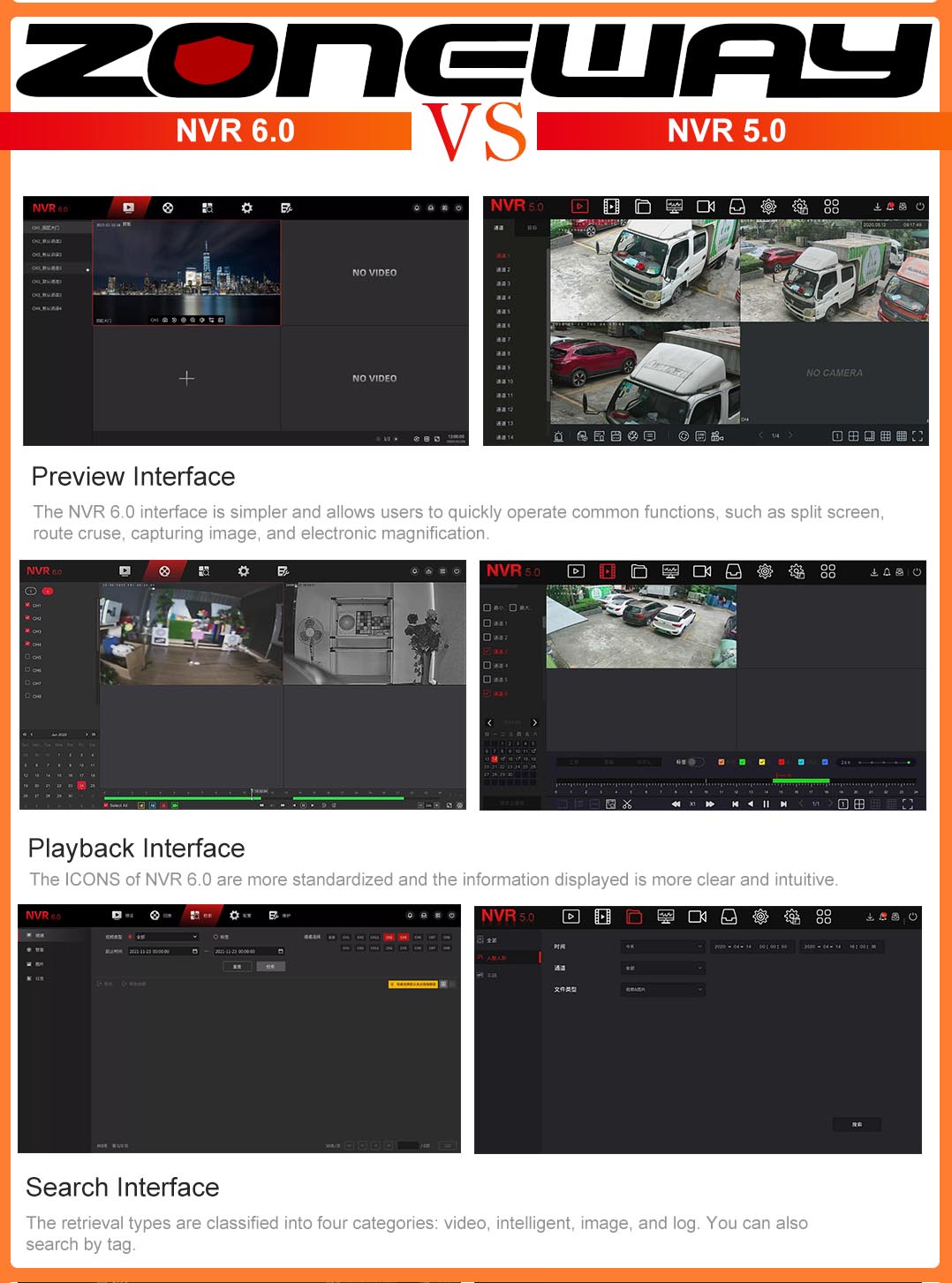This screenshot has width=952, height=1283.
Task: Open the storage tray icon in NVR 5.0 Preview
Action: pos(737,206)
